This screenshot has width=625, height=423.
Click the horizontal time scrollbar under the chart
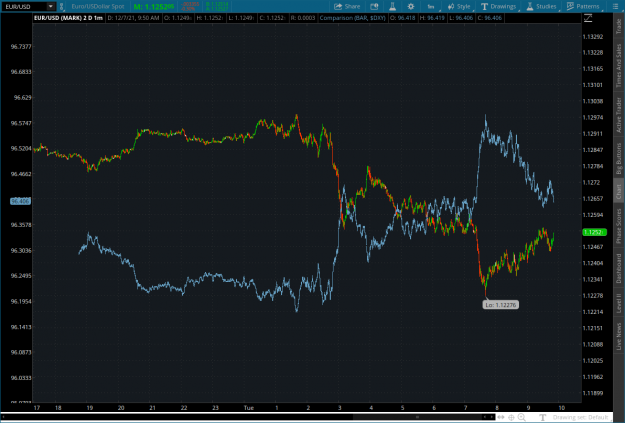coord(247,417)
